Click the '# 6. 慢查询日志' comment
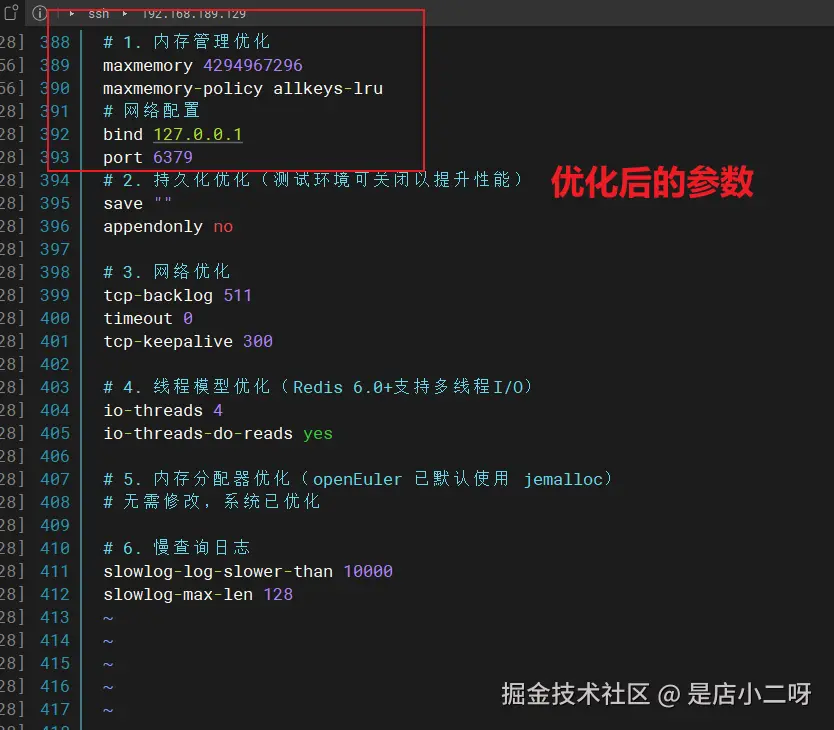The height and width of the screenshot is (730, 834). pyautogui.click(x=177, y=548)
